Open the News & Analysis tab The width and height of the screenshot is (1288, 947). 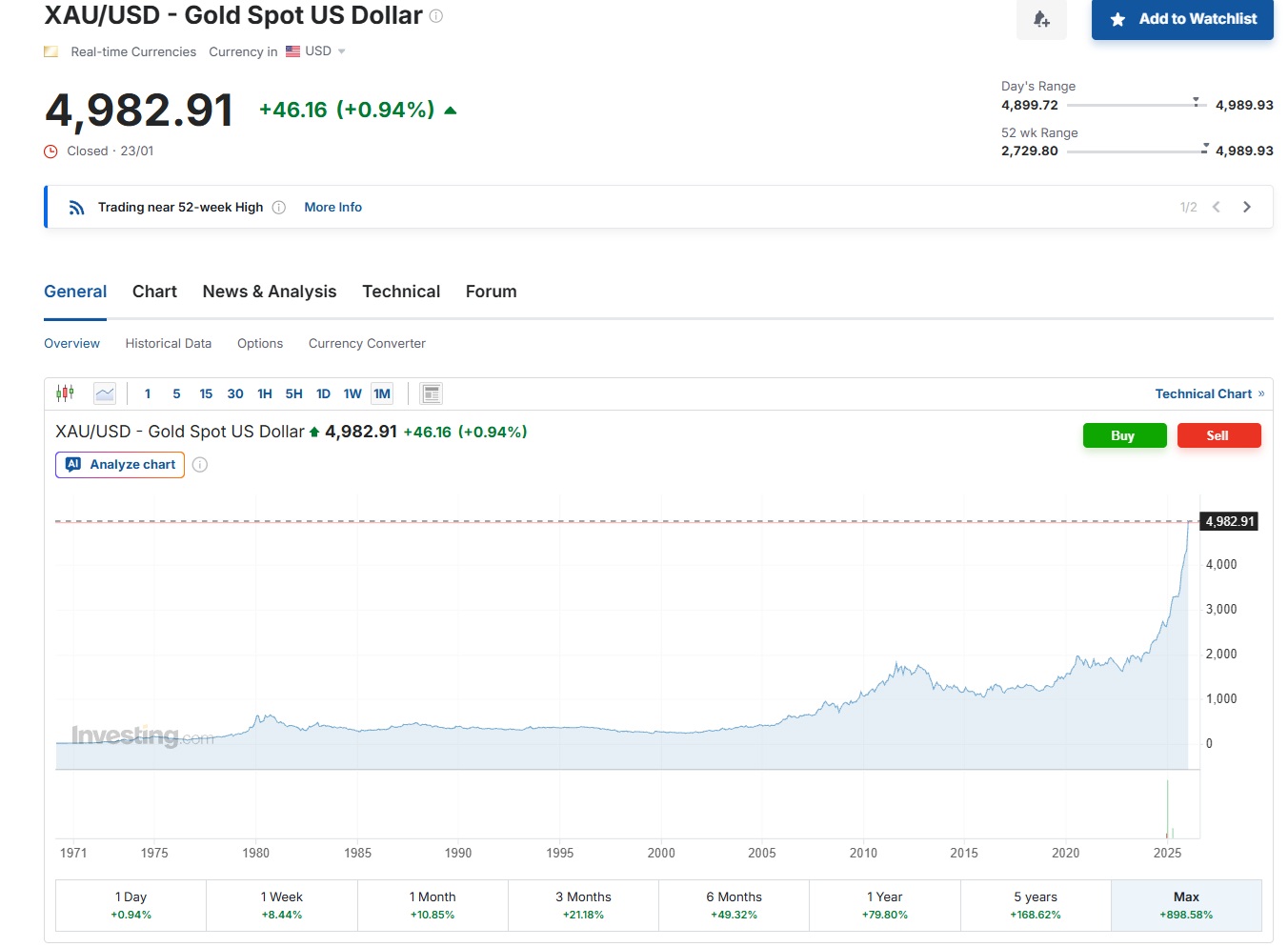tap(270, 292)
